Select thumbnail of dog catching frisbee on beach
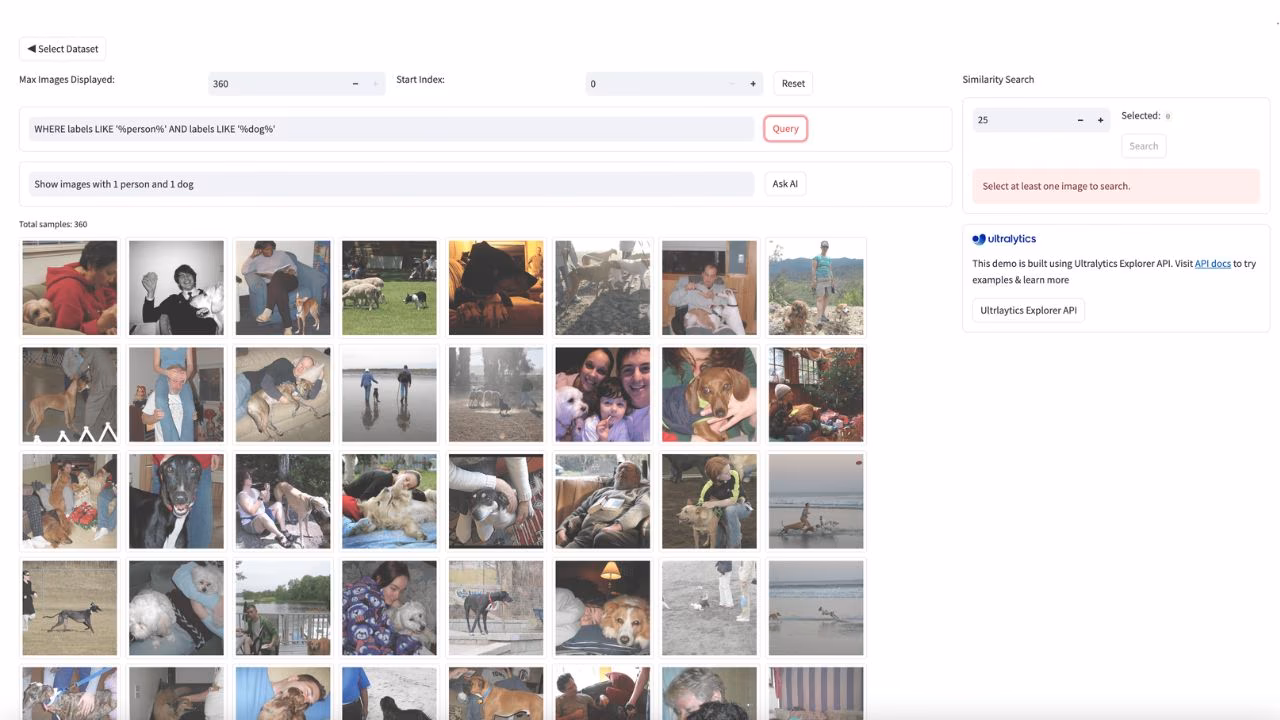The height and width of the screenshot is (720, 1280). click(816, 501)
